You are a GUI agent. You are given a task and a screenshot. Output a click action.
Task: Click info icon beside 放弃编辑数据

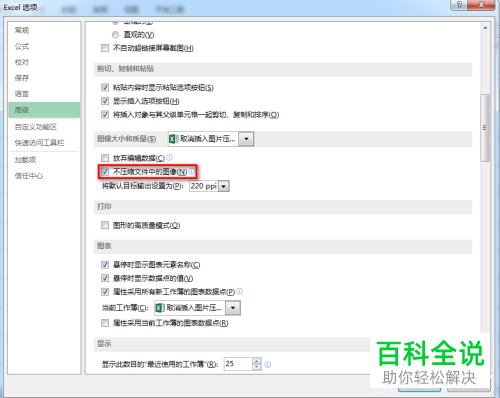pos(169,157)
